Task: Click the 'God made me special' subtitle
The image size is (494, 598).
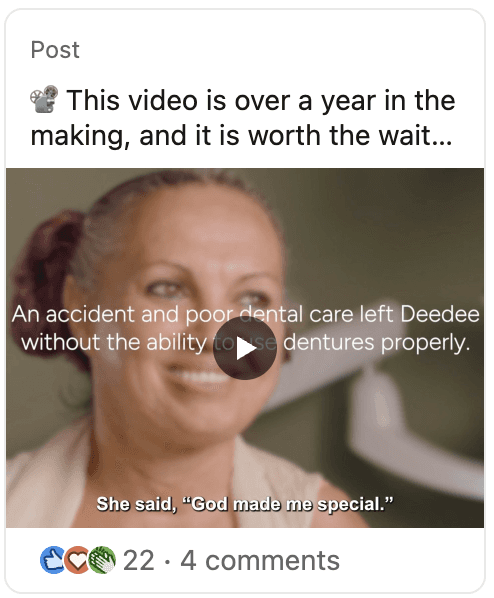Action: tap(245, 504)
